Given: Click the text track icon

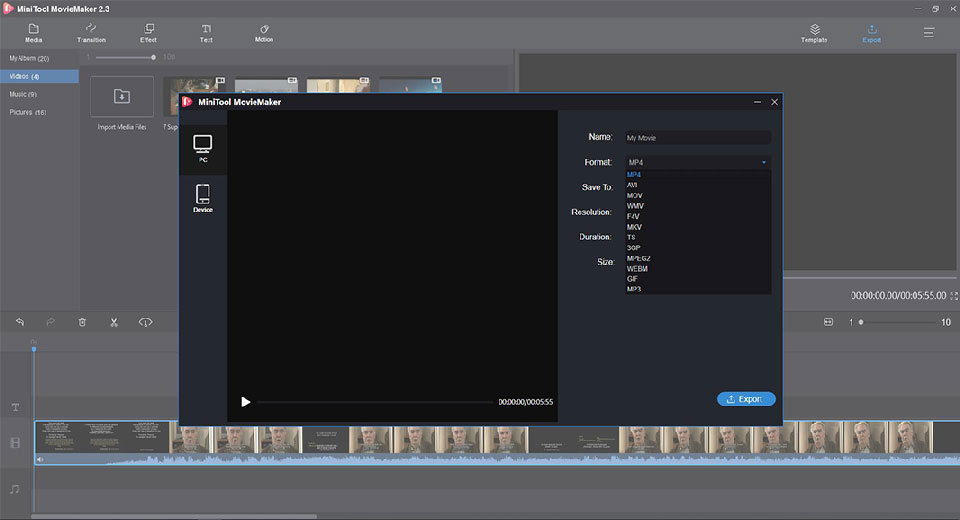Looking at the screenshot, I should (x=15, y=407).
